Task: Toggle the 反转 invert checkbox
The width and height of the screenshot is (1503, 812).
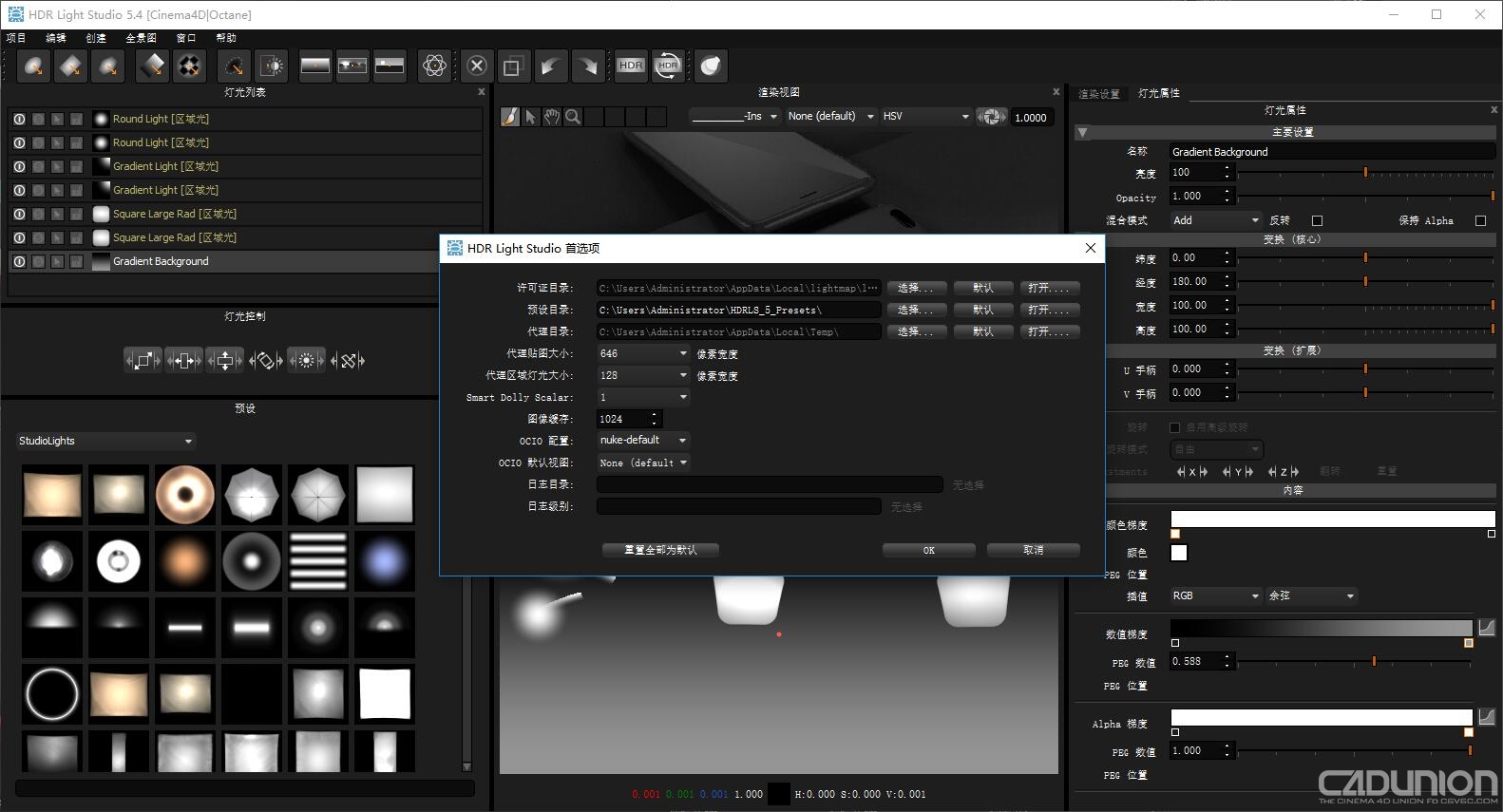Action: [1317, 220]
